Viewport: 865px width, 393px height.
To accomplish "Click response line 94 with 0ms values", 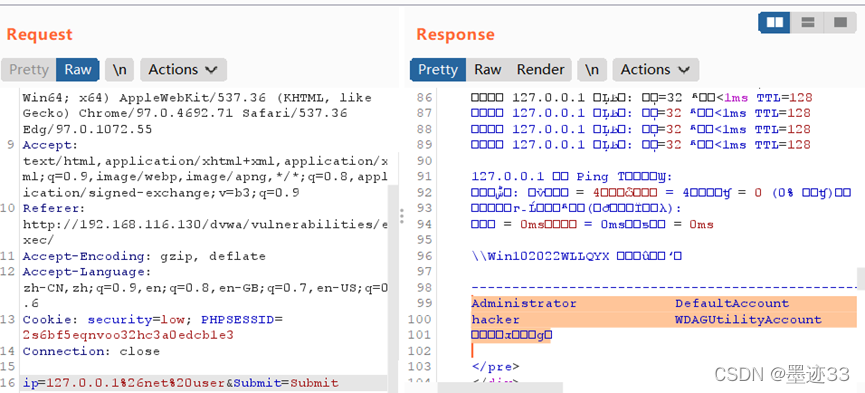I will click(592, 225).
